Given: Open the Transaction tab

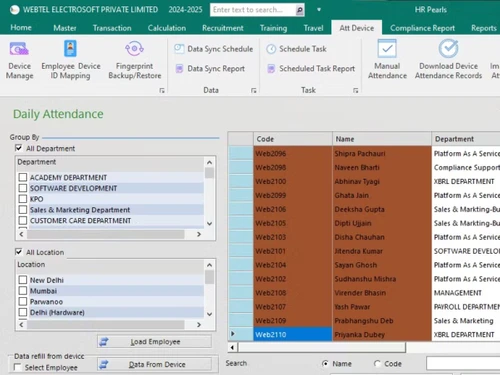Looking at the screenshot, I should (112, 28).
